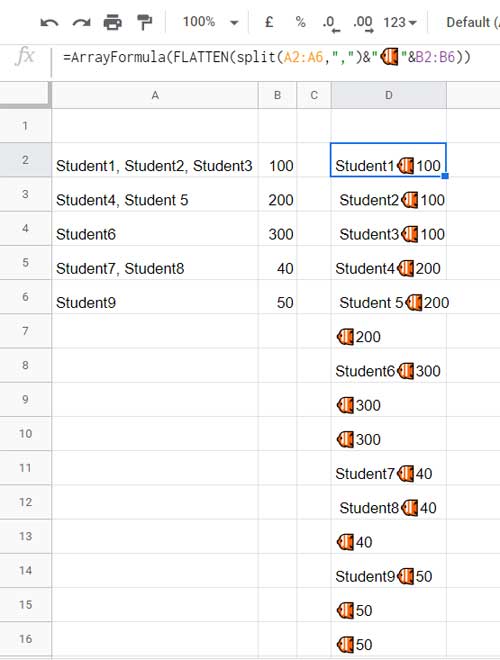Select column D header

tap(389, 96)
